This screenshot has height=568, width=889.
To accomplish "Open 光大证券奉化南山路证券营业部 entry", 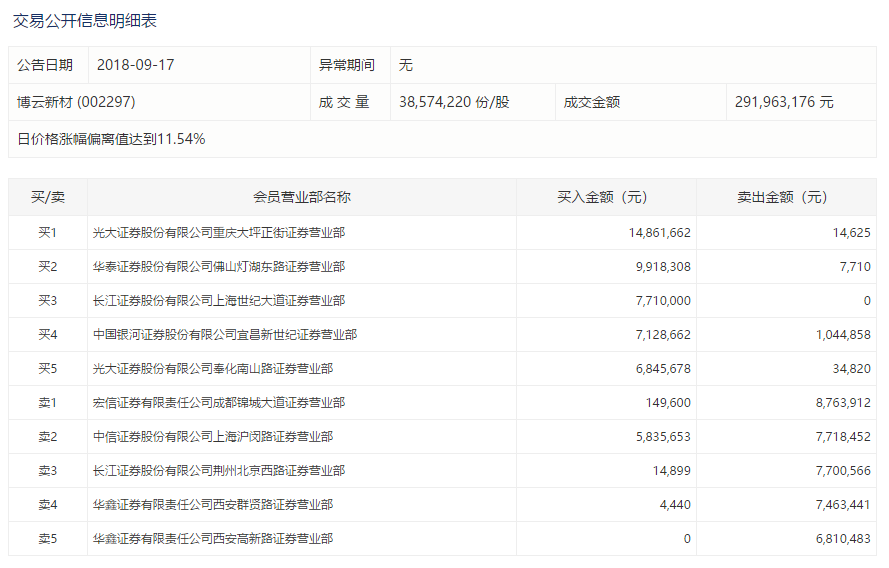I will (213, 369).
